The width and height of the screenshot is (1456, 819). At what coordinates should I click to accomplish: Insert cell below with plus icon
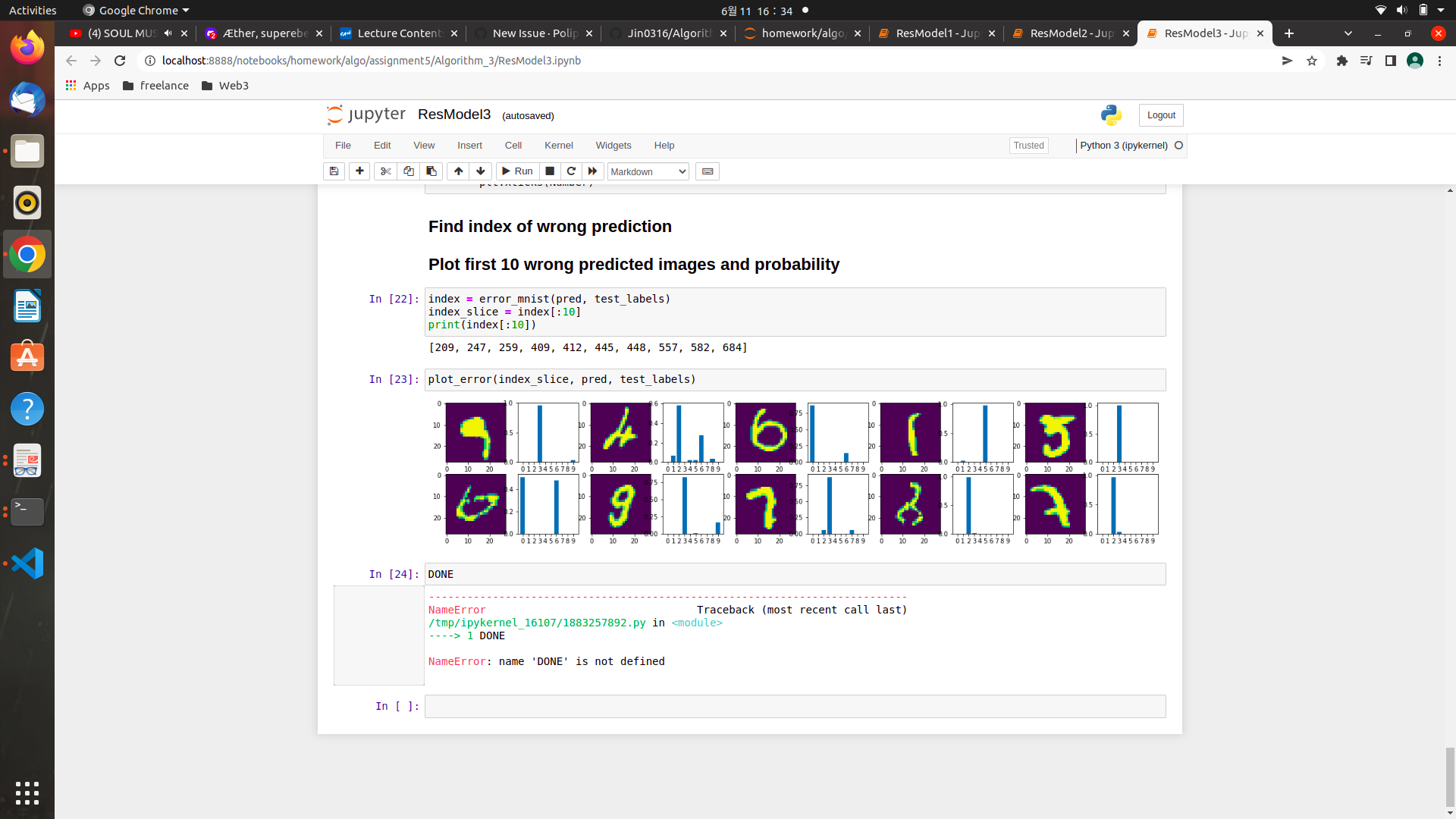(359, 171)
